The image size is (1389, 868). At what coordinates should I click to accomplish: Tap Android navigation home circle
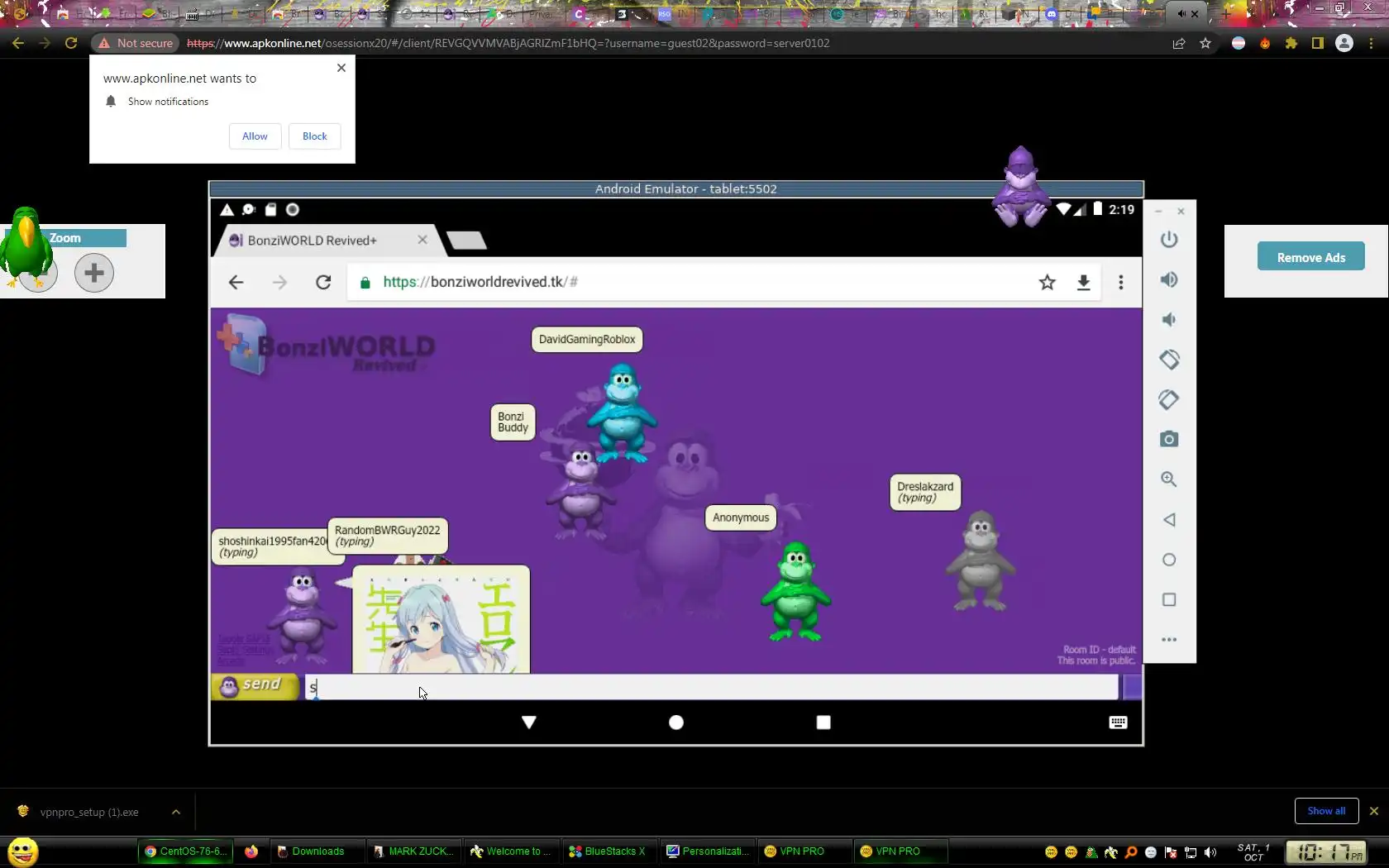pos(676,723)
